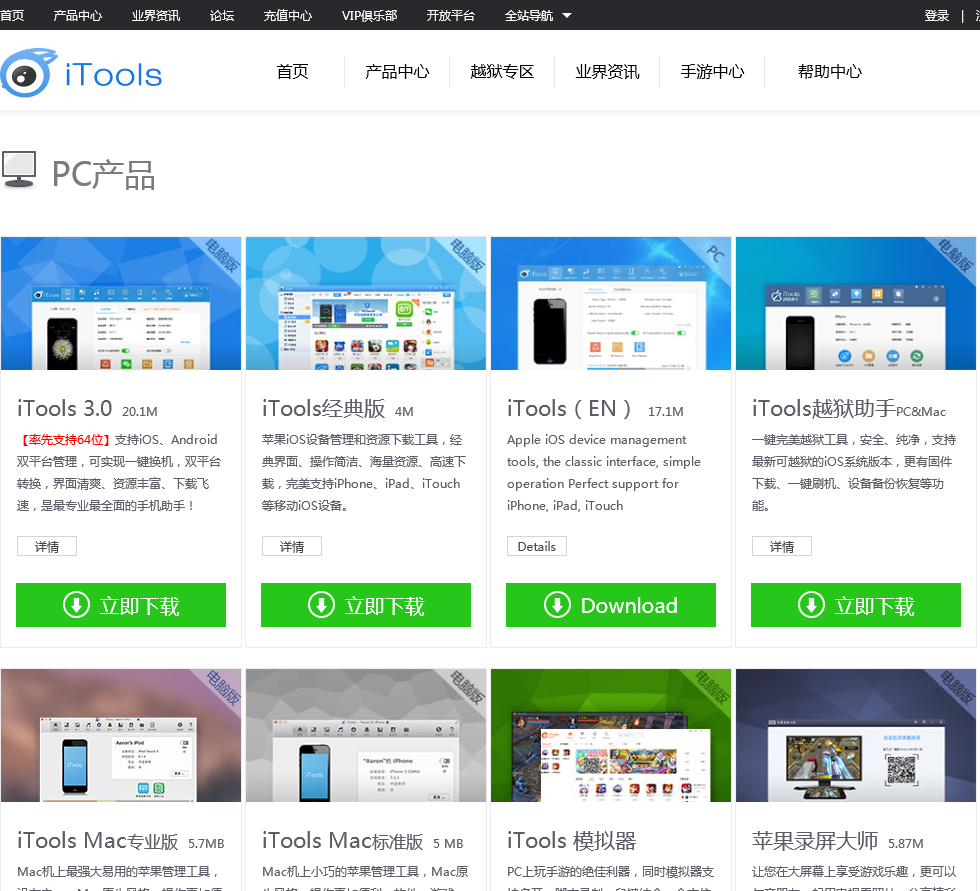
Task: Click the iTools ( EN ) title
Action: [569, 409]
